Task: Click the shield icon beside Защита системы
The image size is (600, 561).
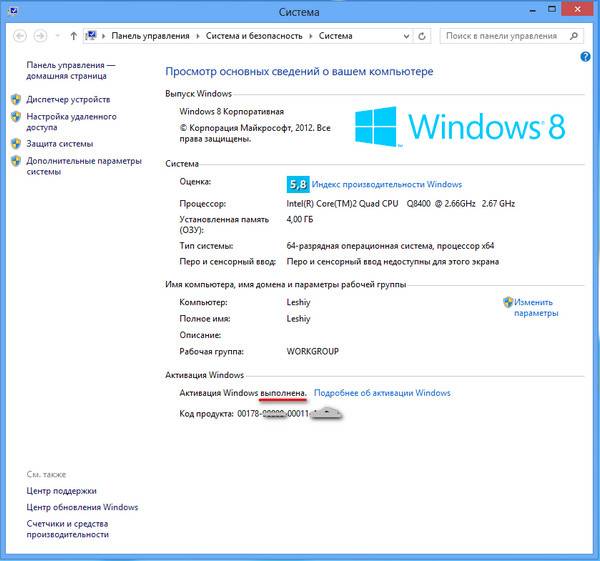Action: pos(16,144)
